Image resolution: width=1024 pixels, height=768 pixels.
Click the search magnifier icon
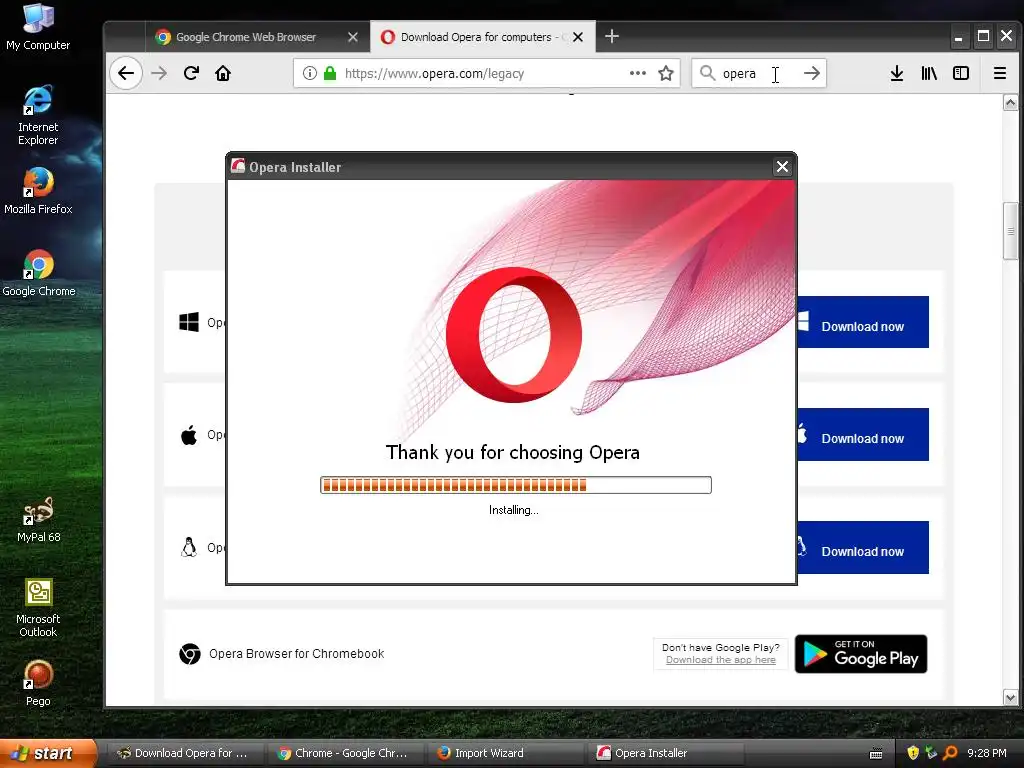[x=707, y=73]
